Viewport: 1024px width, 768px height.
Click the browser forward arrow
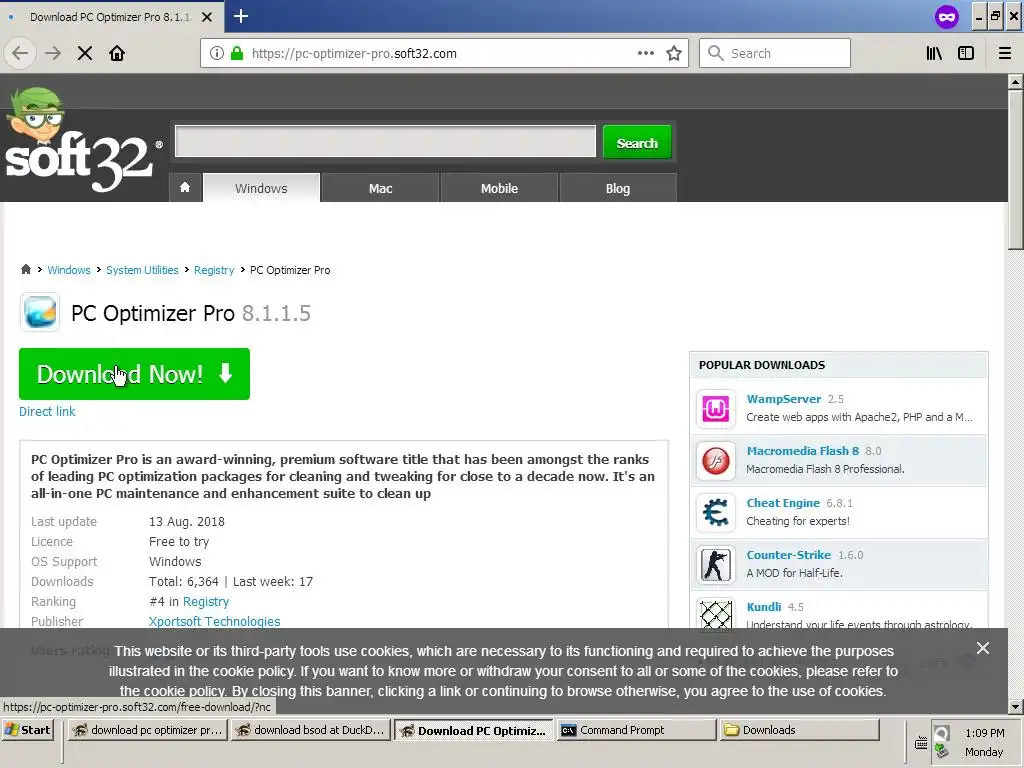tap(53, 53)
